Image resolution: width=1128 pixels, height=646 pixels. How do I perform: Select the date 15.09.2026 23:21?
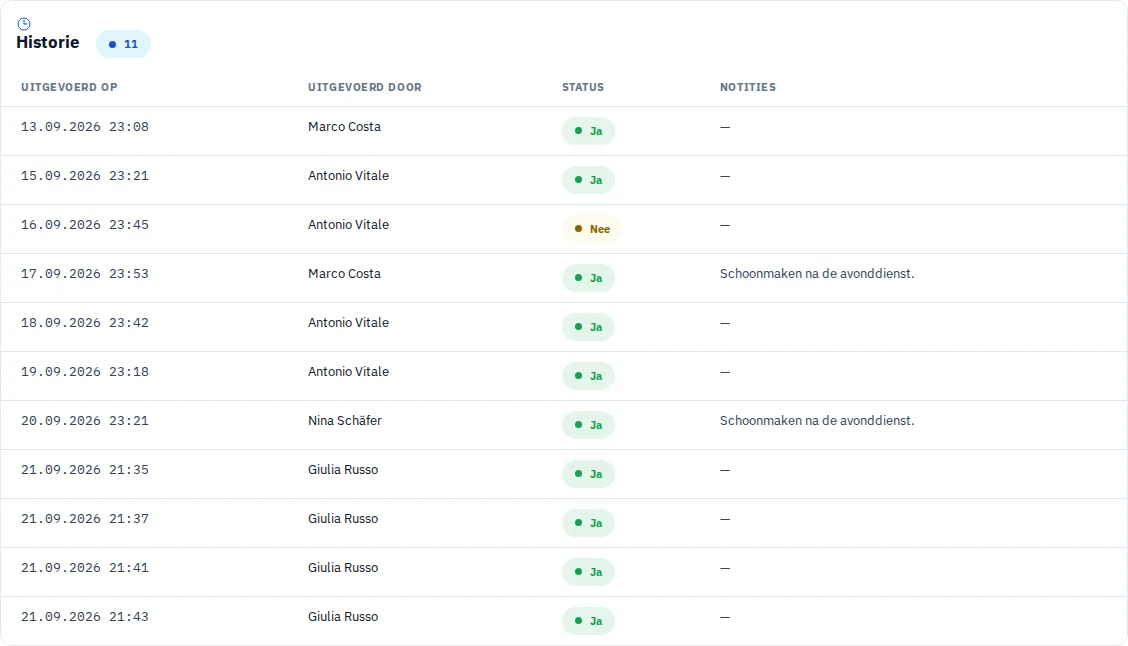tap(85, 176)
